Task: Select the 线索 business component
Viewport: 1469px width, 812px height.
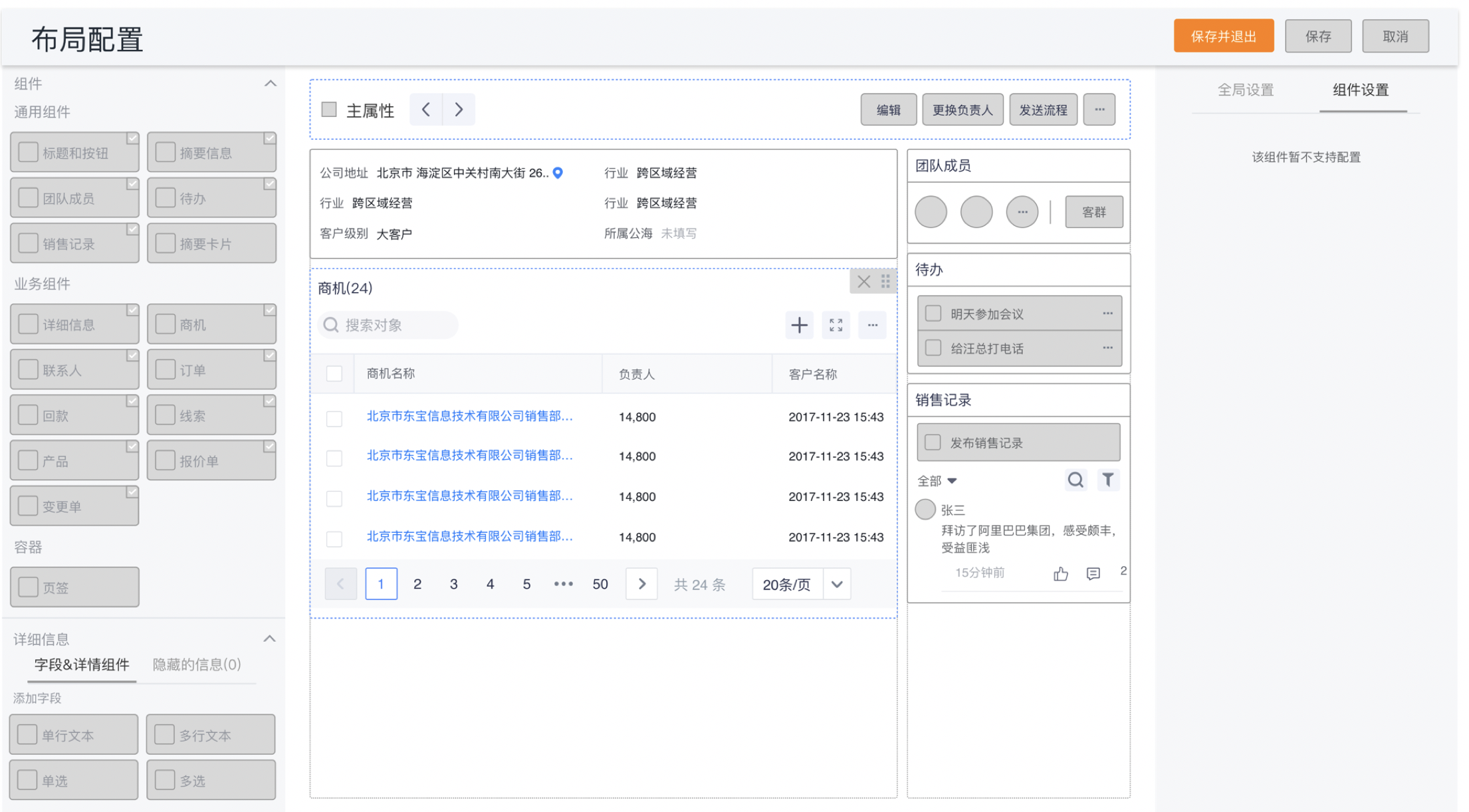Action: tap(211, 415)
